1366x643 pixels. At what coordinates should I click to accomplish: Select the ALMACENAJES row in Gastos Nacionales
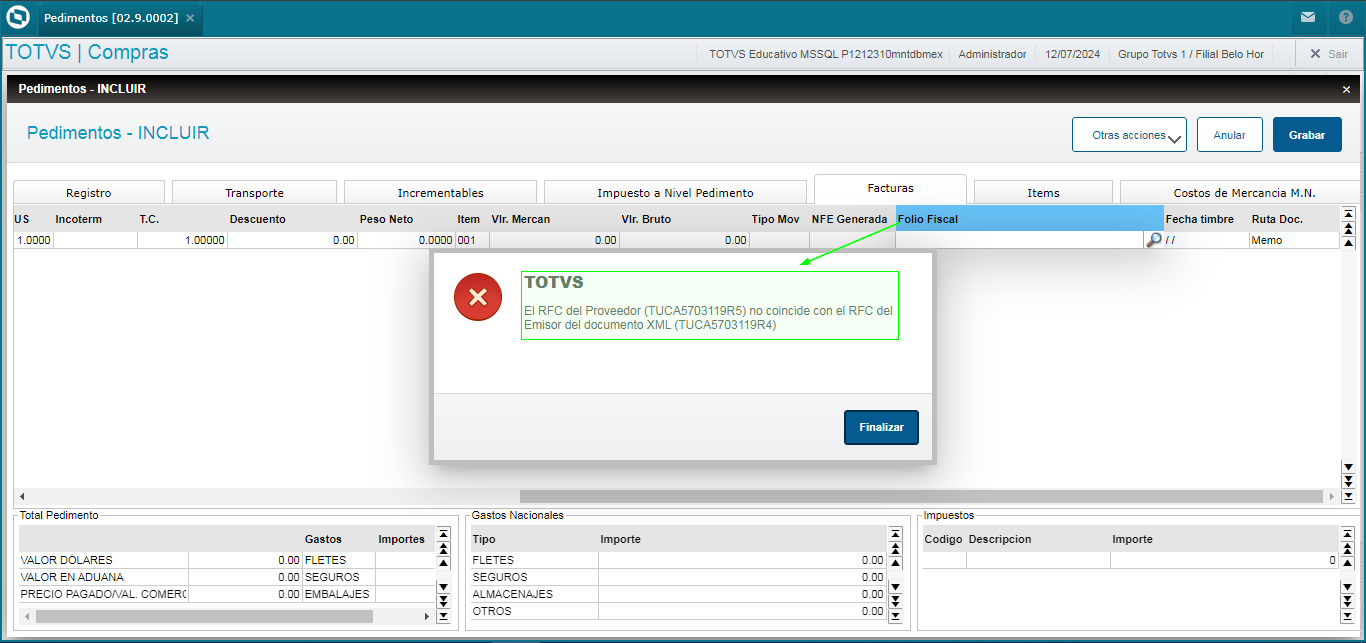678,594
